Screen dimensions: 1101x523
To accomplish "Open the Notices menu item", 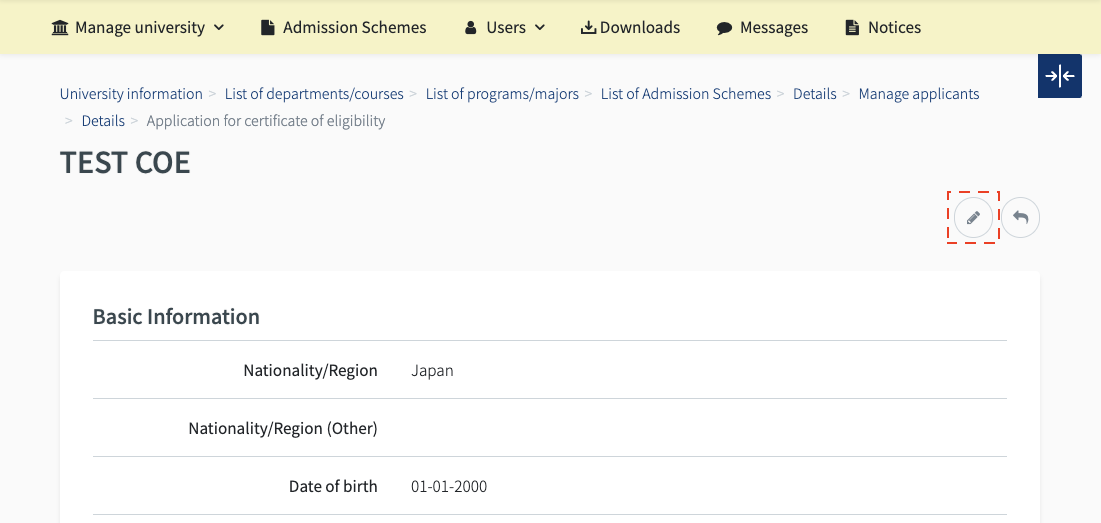I will tap(894, 28).
